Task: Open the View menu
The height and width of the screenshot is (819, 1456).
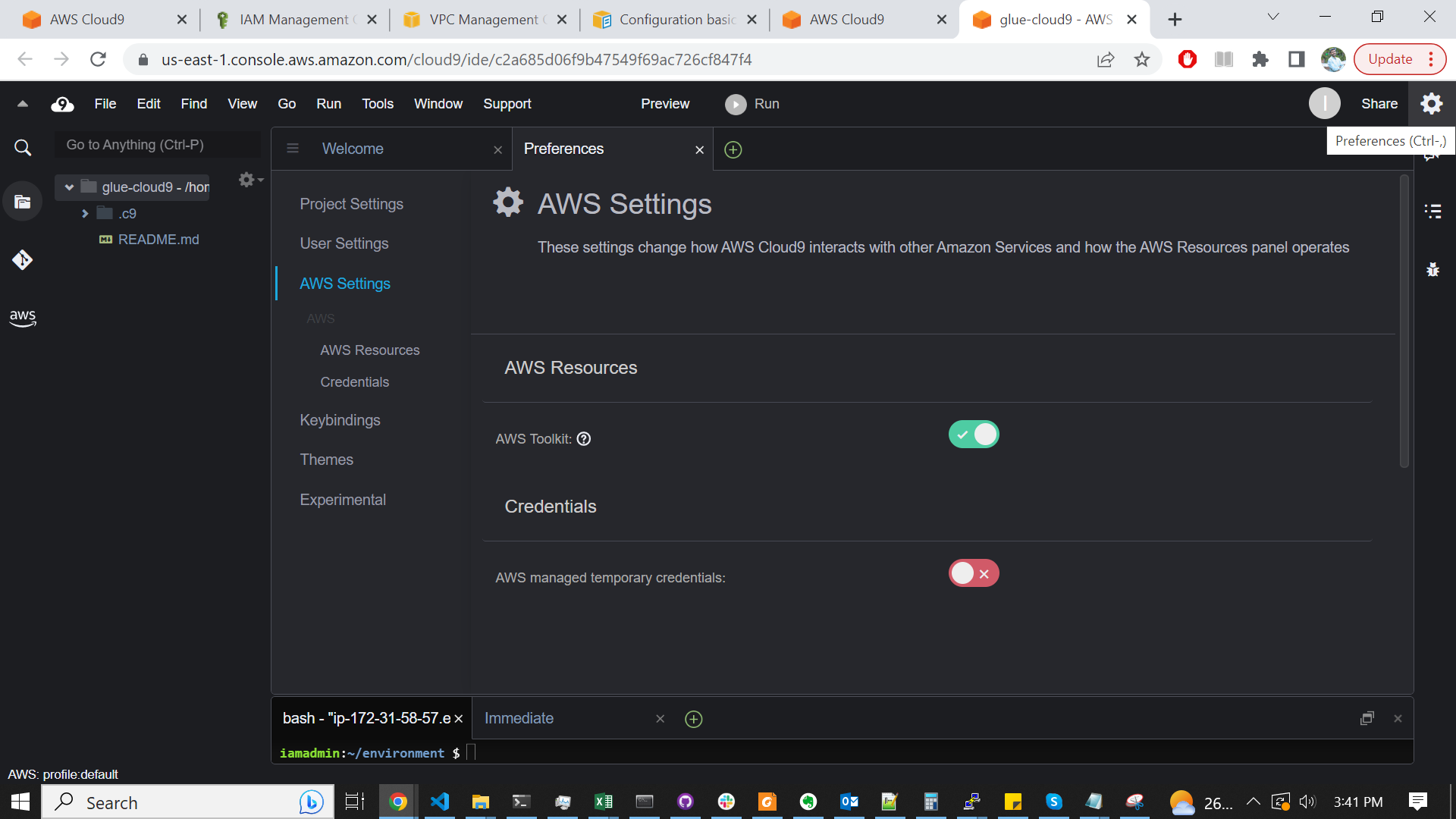Action: (x=243, y=104)
